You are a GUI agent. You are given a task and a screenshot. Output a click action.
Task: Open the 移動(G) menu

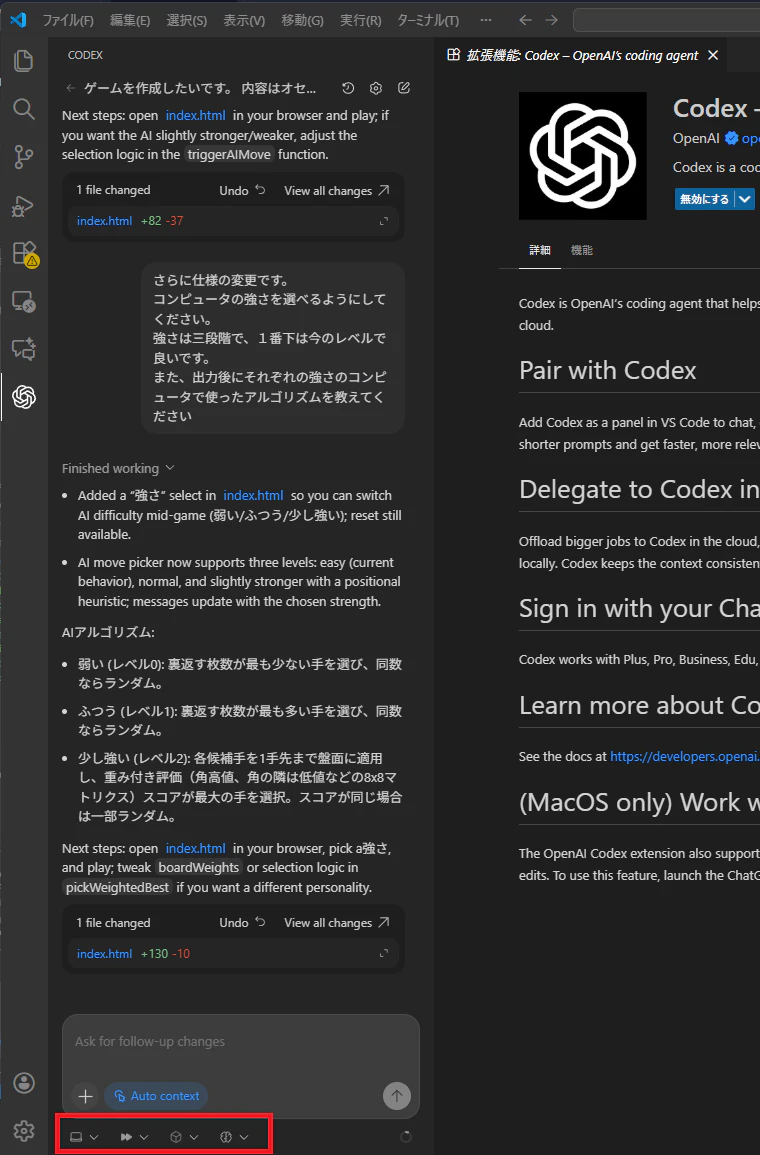click(x=302, y=20)
